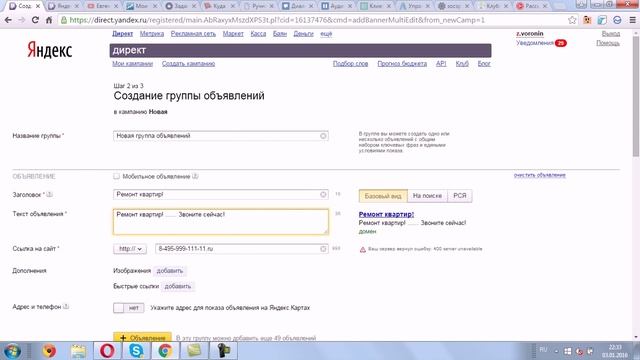Click the browser address bar
640x360 pixels.
(312, 20)
